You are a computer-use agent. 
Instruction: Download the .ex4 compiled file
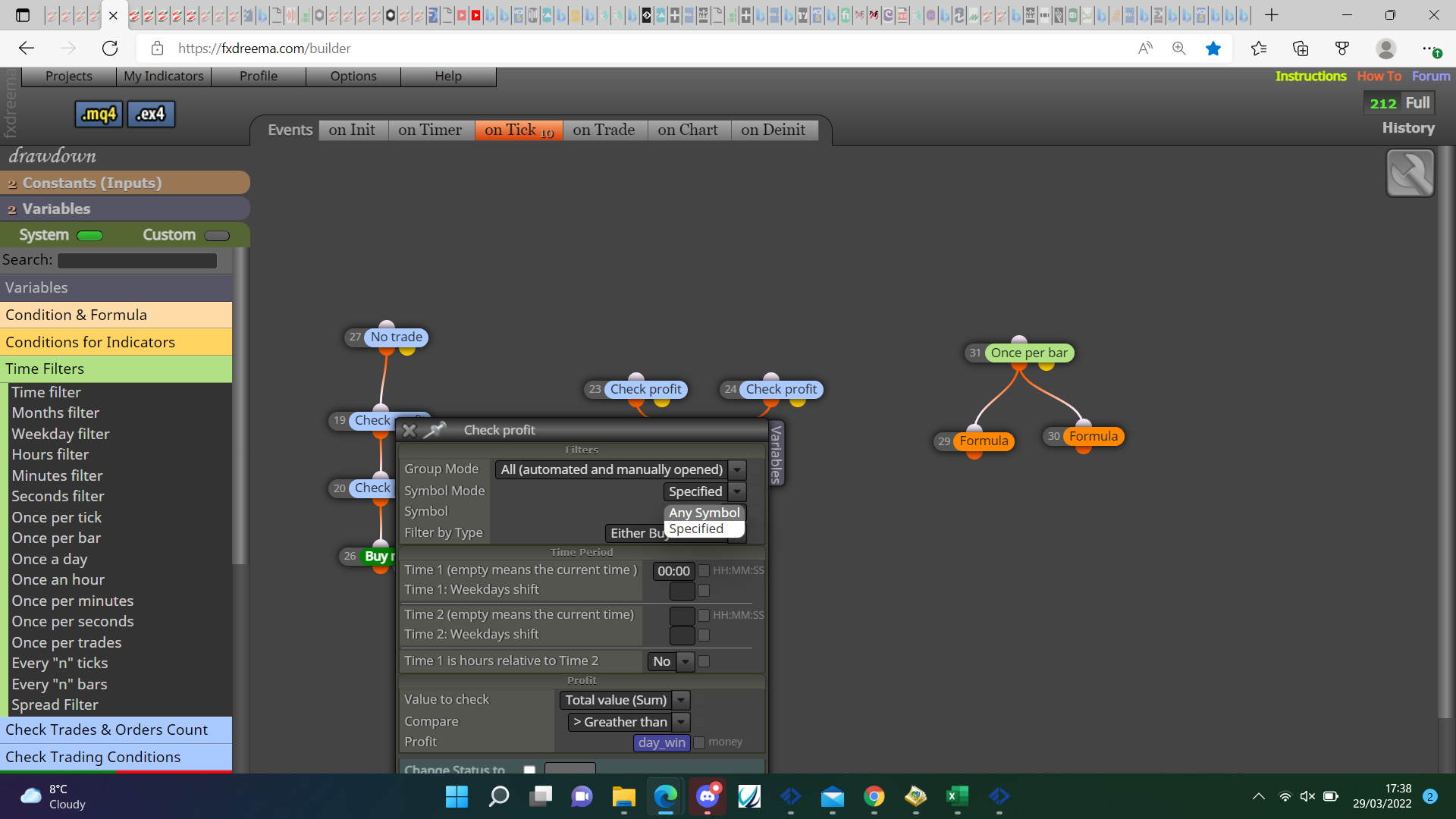[x=150, y=114]
